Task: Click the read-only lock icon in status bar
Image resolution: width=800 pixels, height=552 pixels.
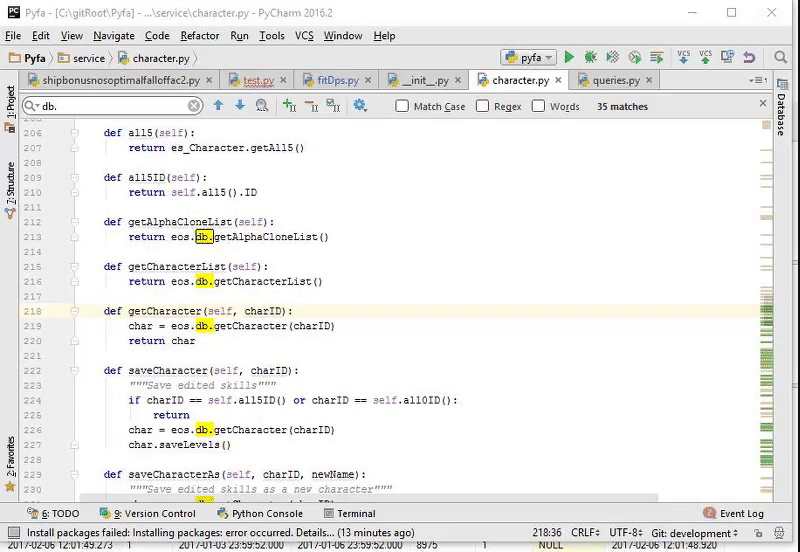Action: point(759,534)
